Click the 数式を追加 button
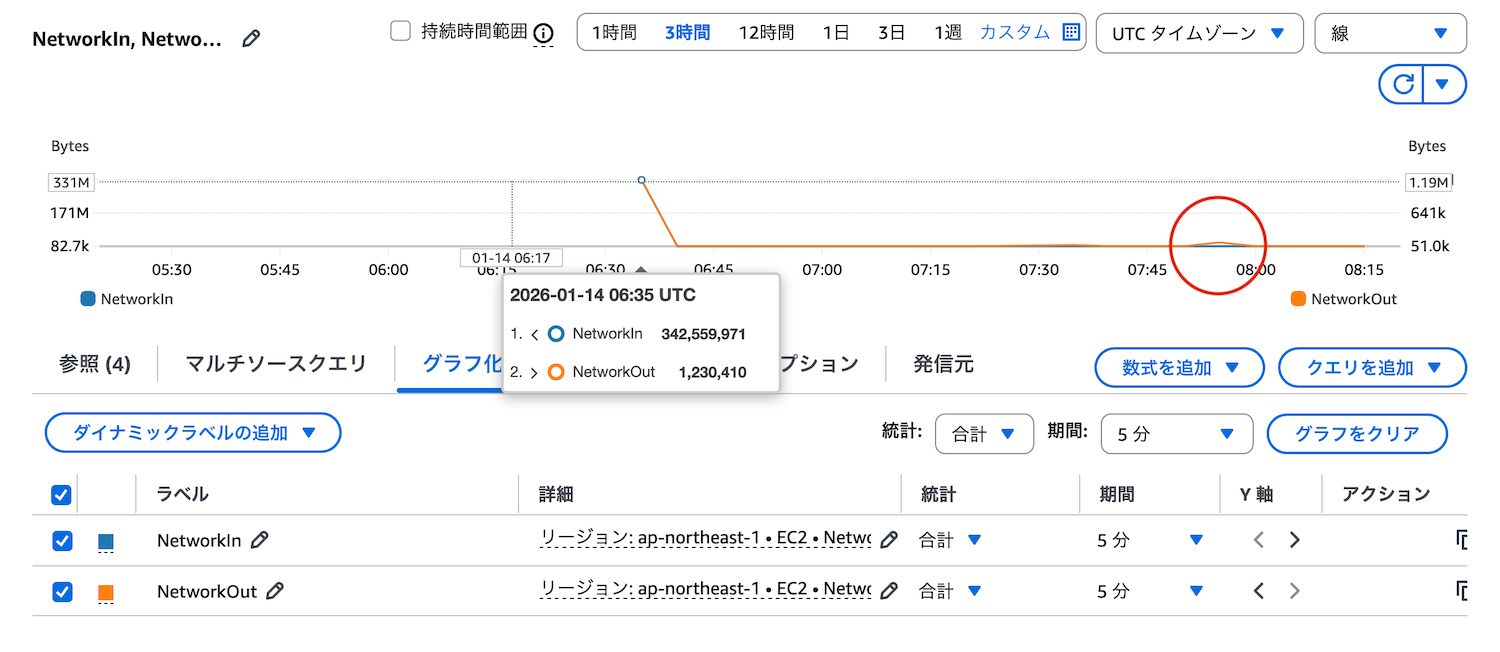 (1179, 368)
